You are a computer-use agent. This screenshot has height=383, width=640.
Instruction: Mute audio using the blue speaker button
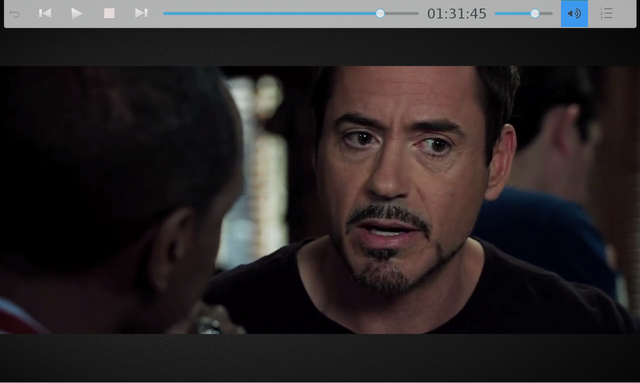tap(574, 13)
